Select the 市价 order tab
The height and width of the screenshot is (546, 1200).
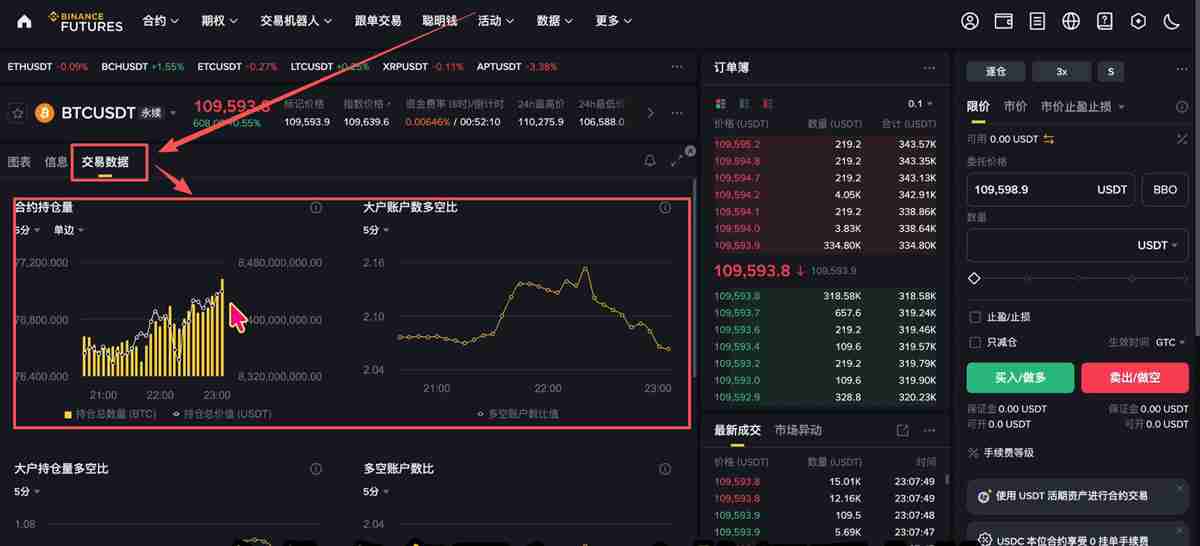pyautogui.click(x=1015, y=106)
